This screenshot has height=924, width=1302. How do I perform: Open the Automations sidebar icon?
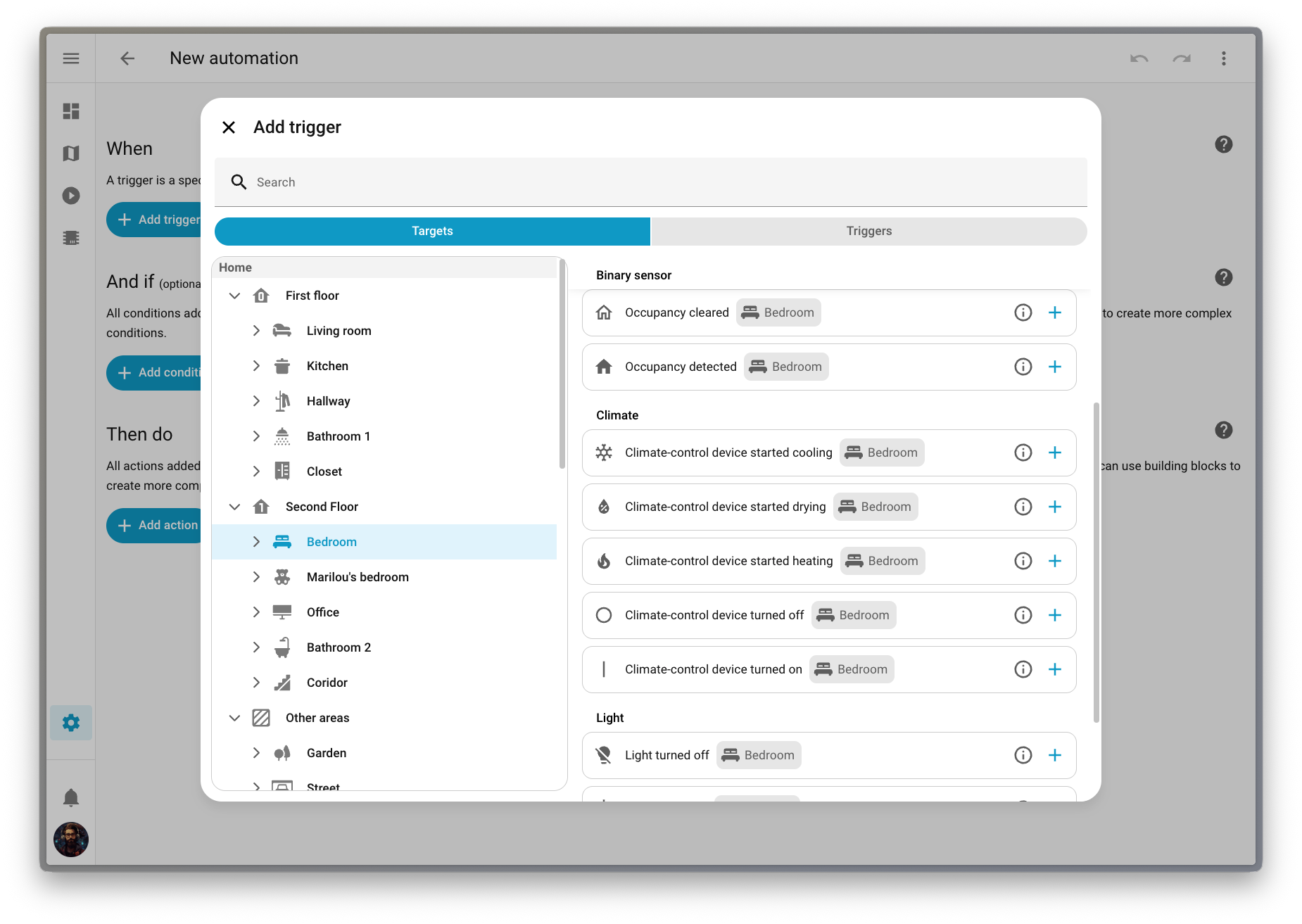coord(70,237)
